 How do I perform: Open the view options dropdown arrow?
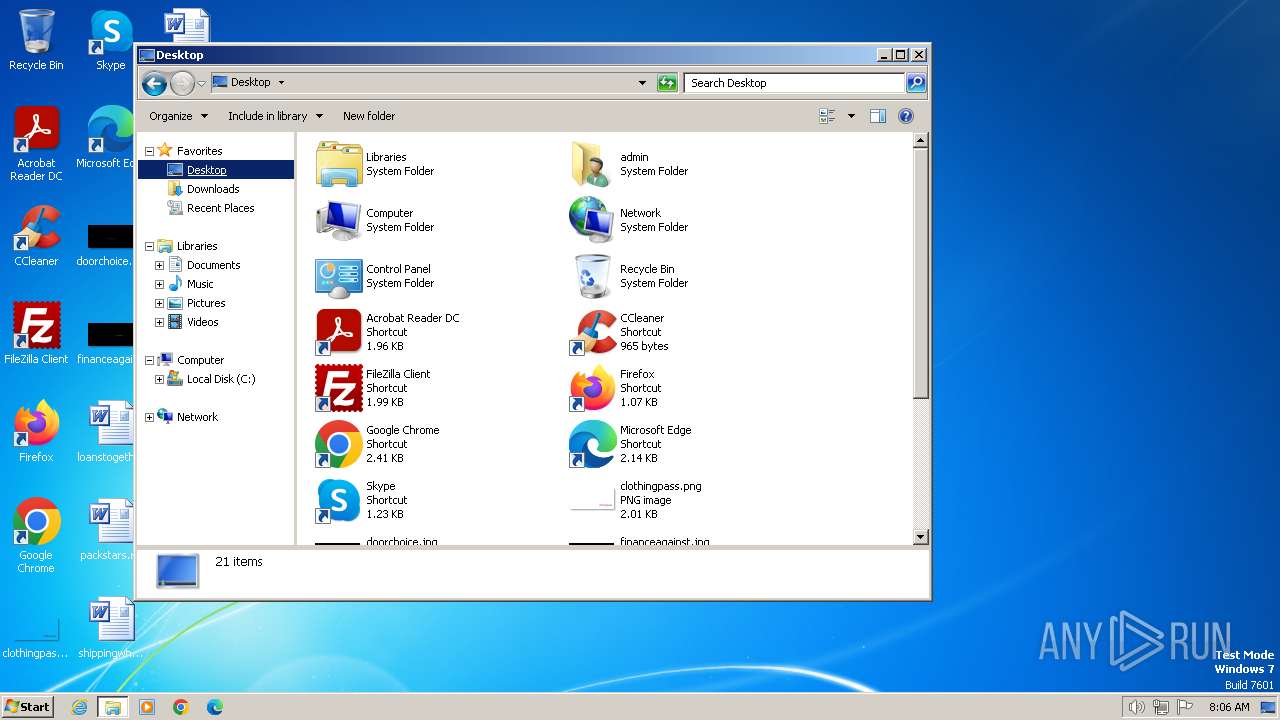click(x=851, y=116)
